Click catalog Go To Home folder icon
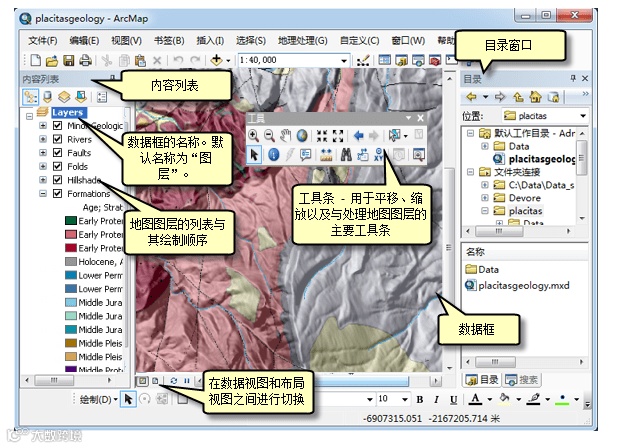Screen dimensions: 619x448 tap(536, 97)
